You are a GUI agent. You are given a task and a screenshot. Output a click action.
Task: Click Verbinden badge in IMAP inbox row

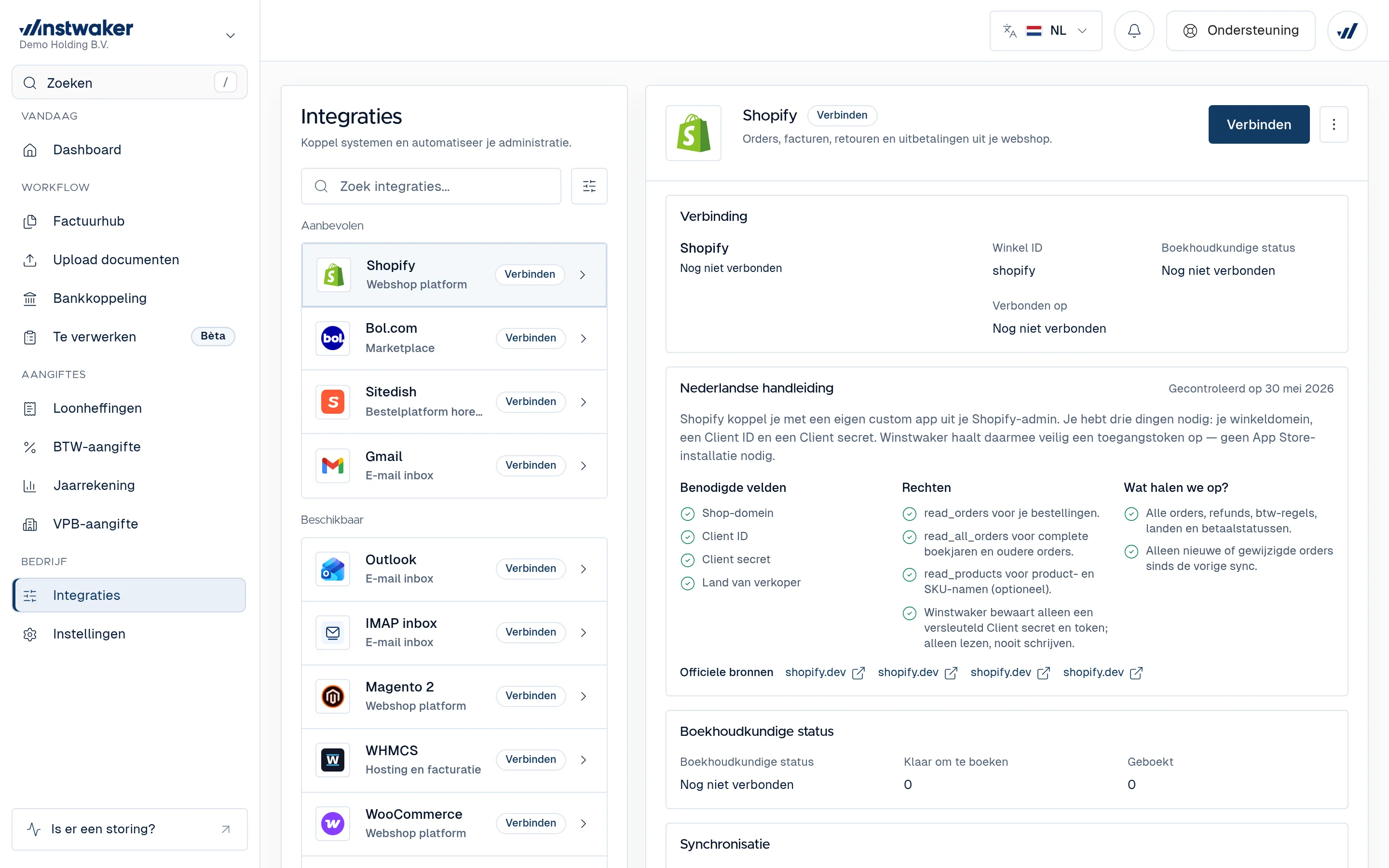(x=531, y=632)
